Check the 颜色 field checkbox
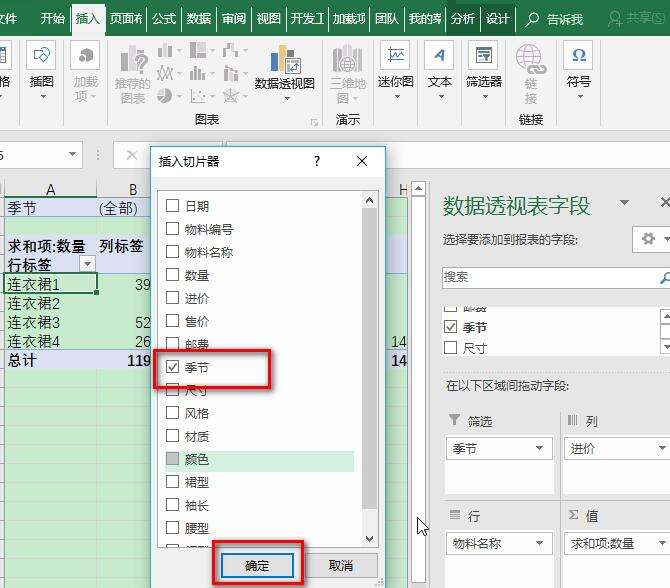This screenshot has height=588, width=670. coord(172,459)
